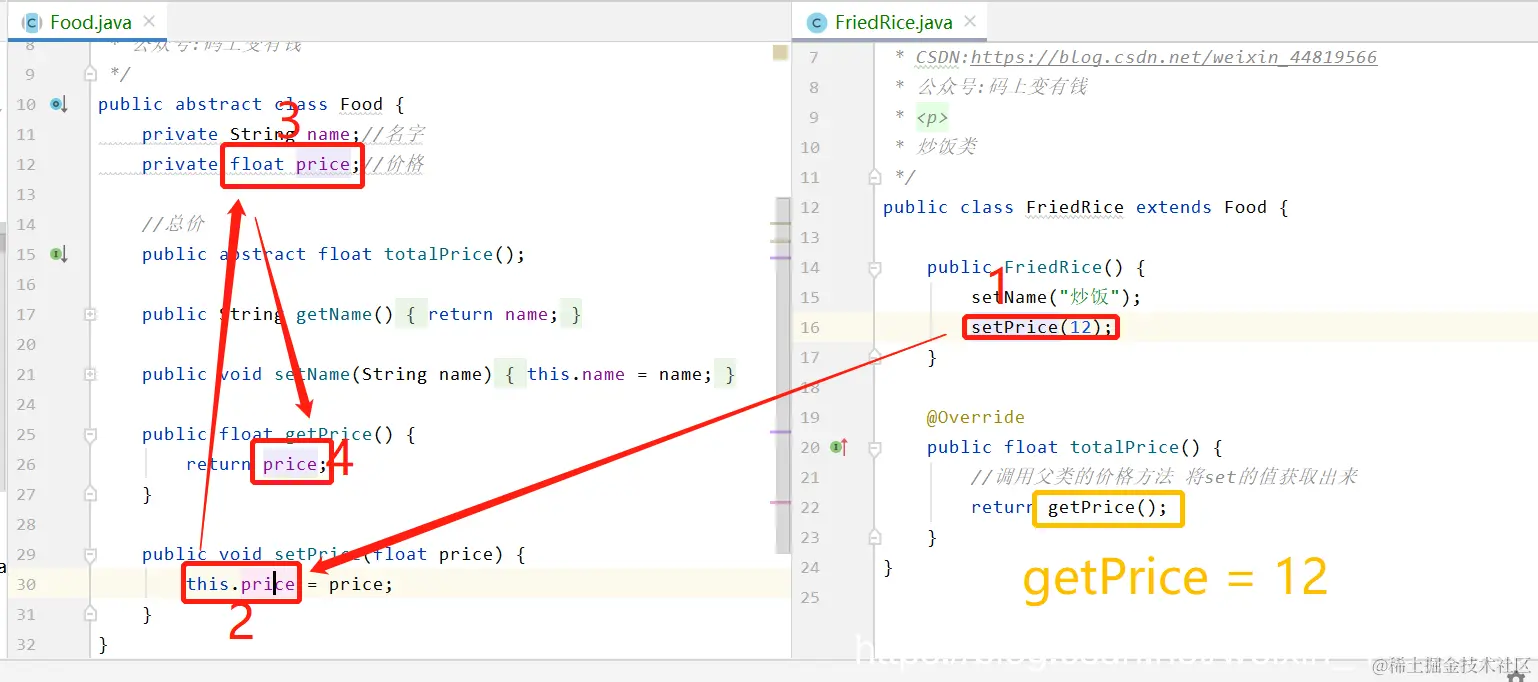Screen dimensions: 1538x682
Task: Click the Food.java vertical scrollbar
Action: tap(784, 375)
